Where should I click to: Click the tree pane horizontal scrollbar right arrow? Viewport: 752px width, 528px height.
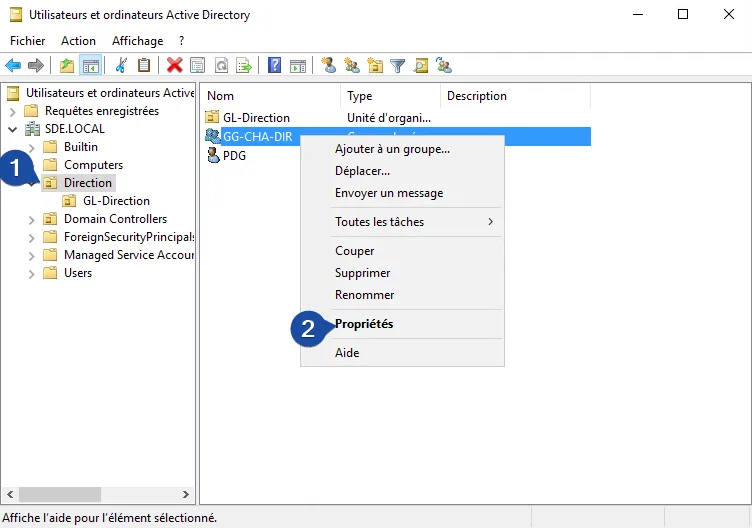click(185, 494)
